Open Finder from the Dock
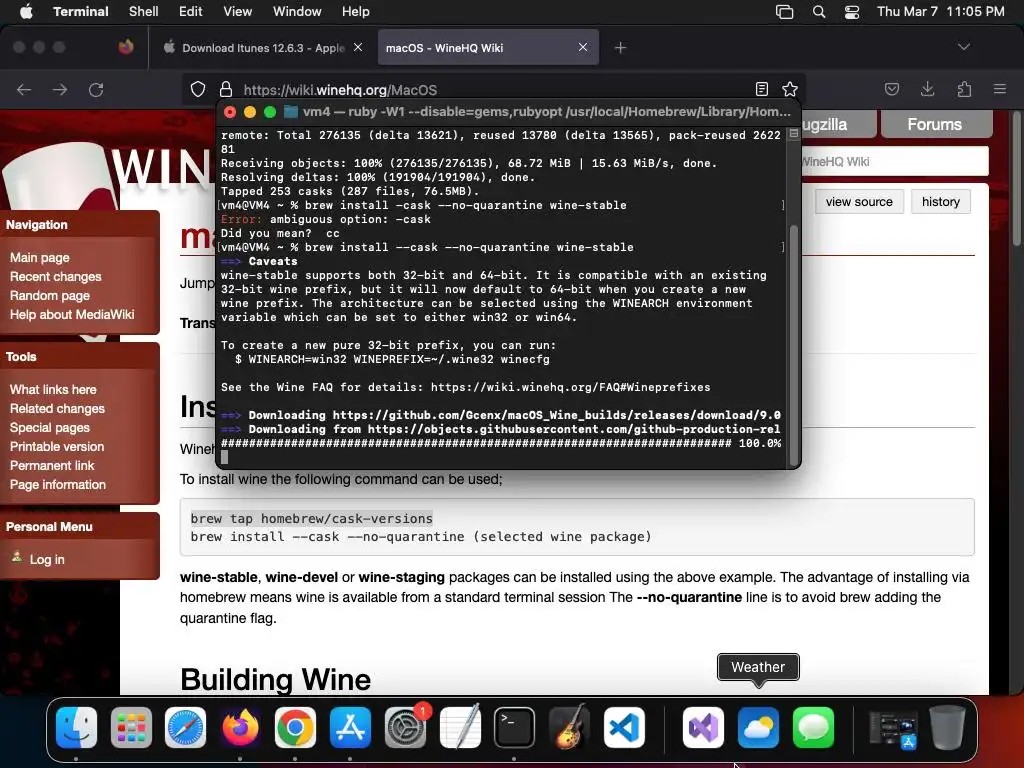Viewport: 1024px width, 768px height. point(76,728)
